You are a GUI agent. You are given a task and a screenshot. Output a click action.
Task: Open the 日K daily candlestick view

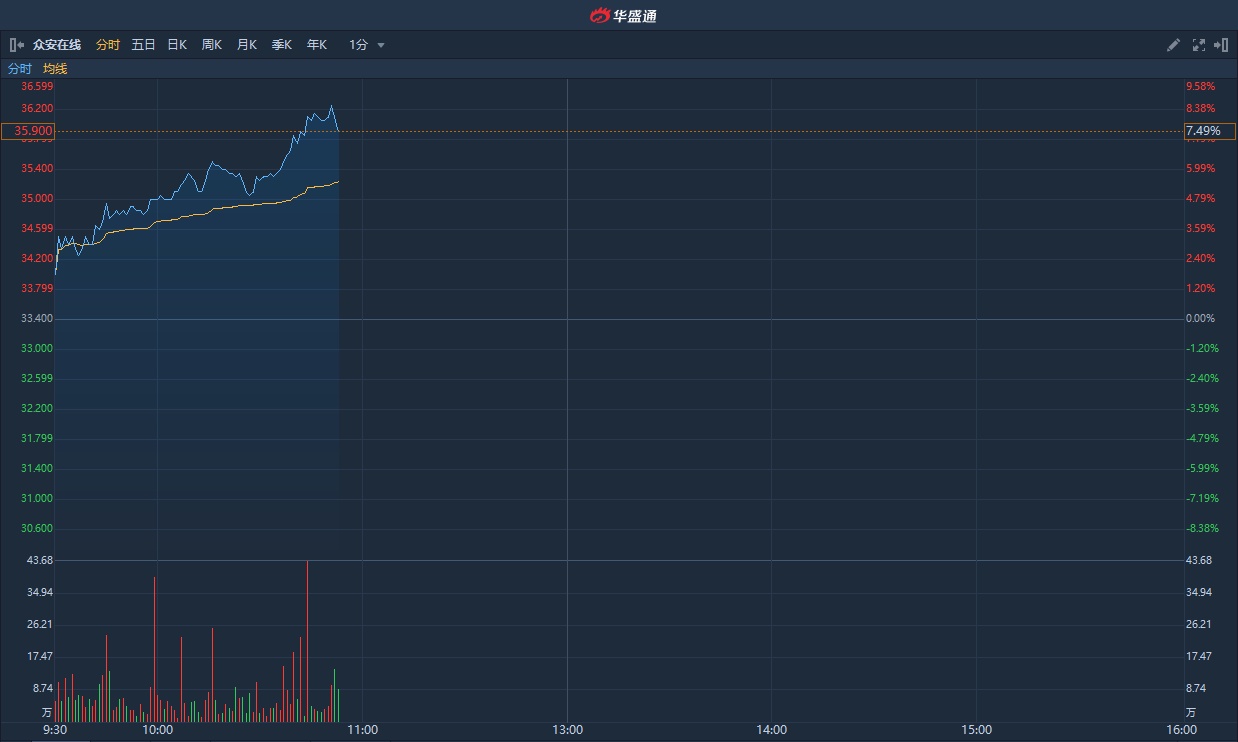coord(177,45)
